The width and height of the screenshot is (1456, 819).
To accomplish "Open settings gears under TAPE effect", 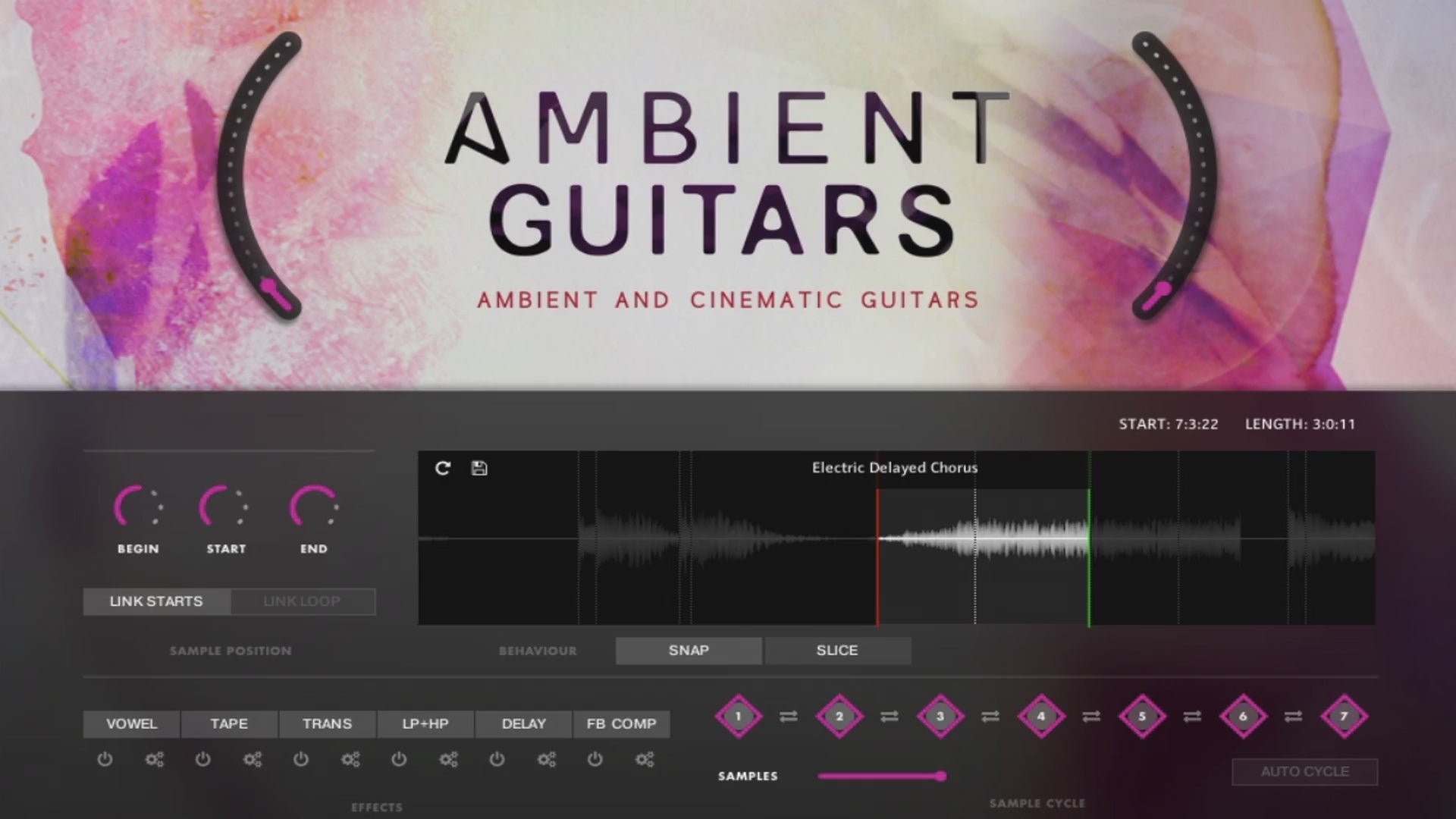I will click(253, 759).
